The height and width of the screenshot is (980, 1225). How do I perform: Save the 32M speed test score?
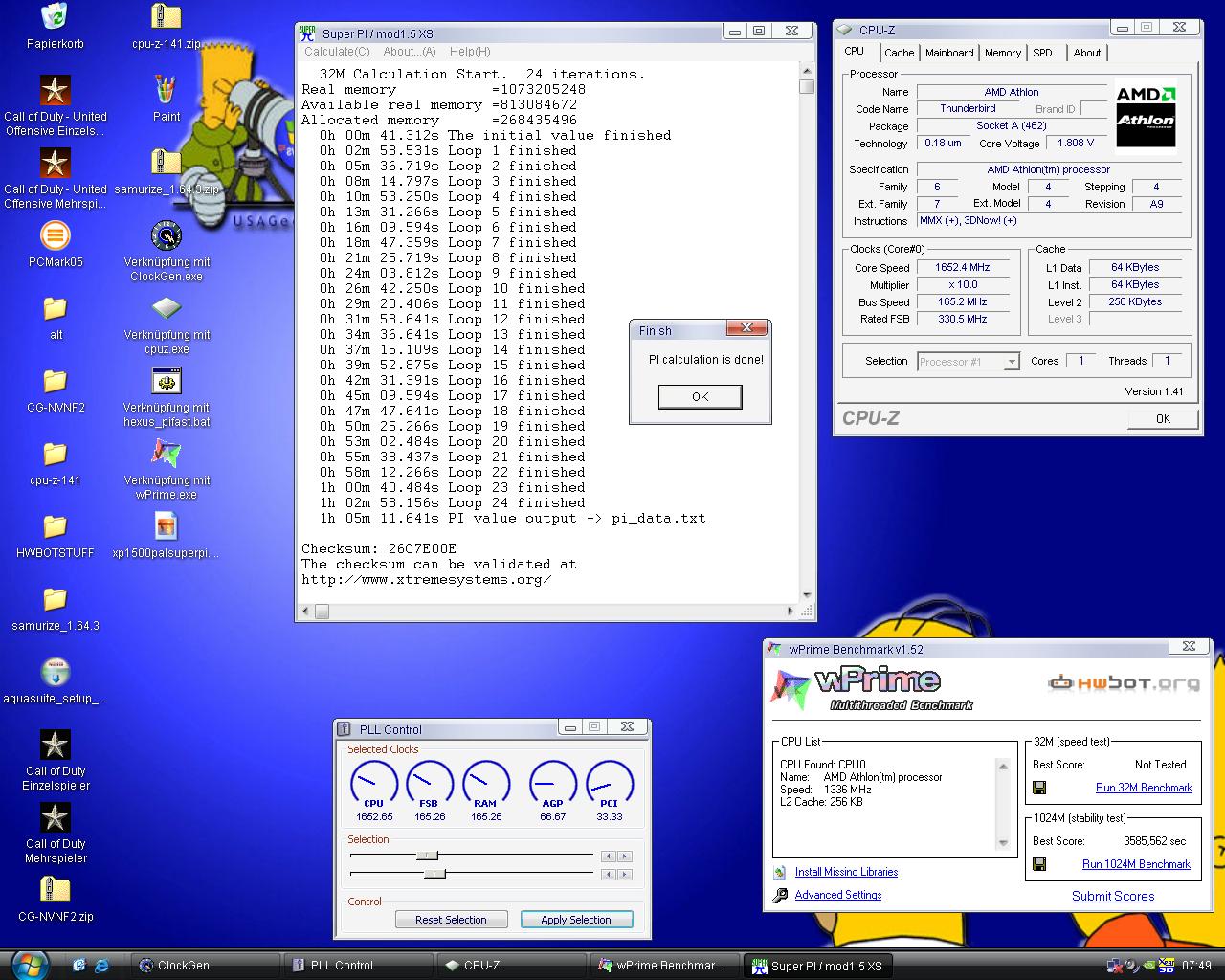coord(1039,788)
